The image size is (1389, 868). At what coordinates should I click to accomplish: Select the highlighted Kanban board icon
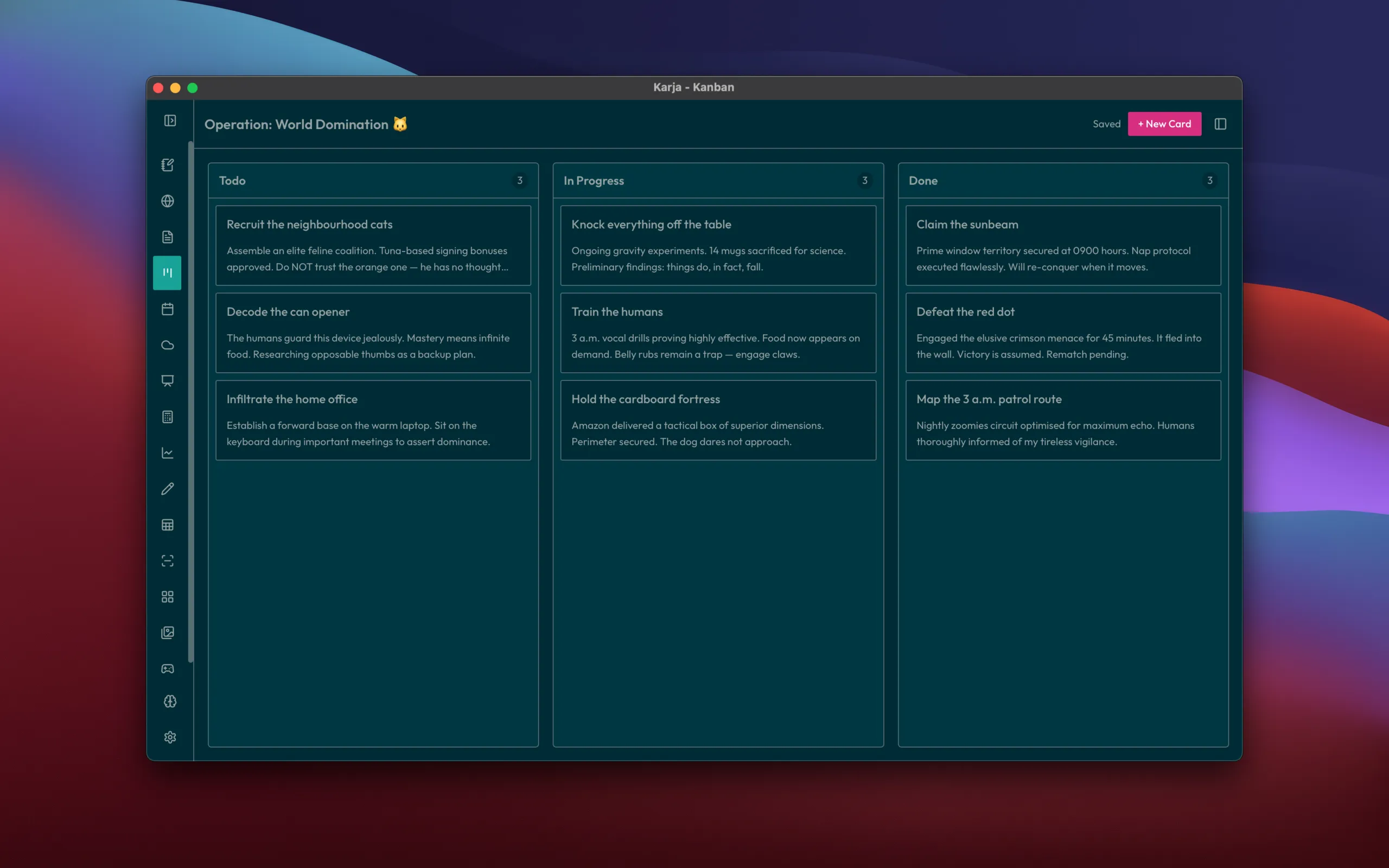(x=168, y=273)
